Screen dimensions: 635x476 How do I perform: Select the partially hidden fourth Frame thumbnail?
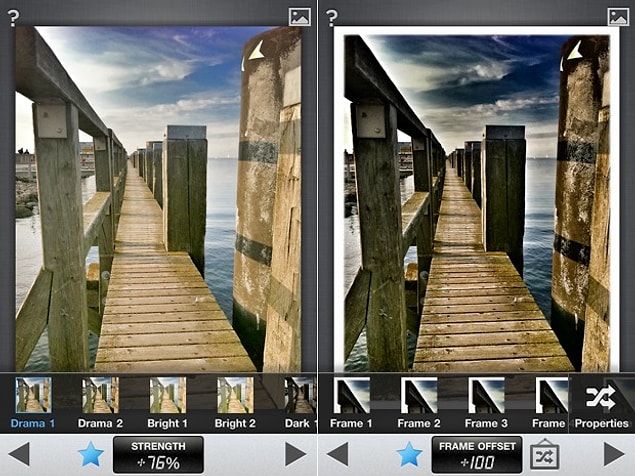(551, 395)
